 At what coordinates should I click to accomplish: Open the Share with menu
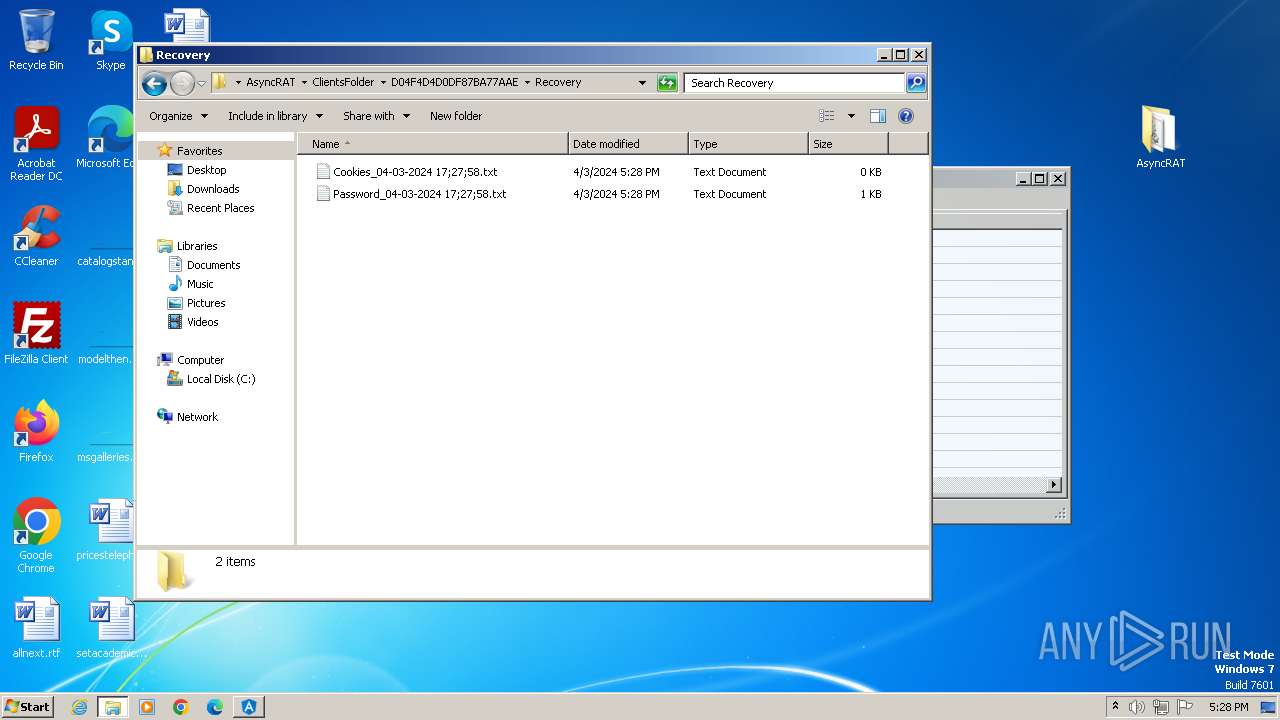tap(376, 116)
